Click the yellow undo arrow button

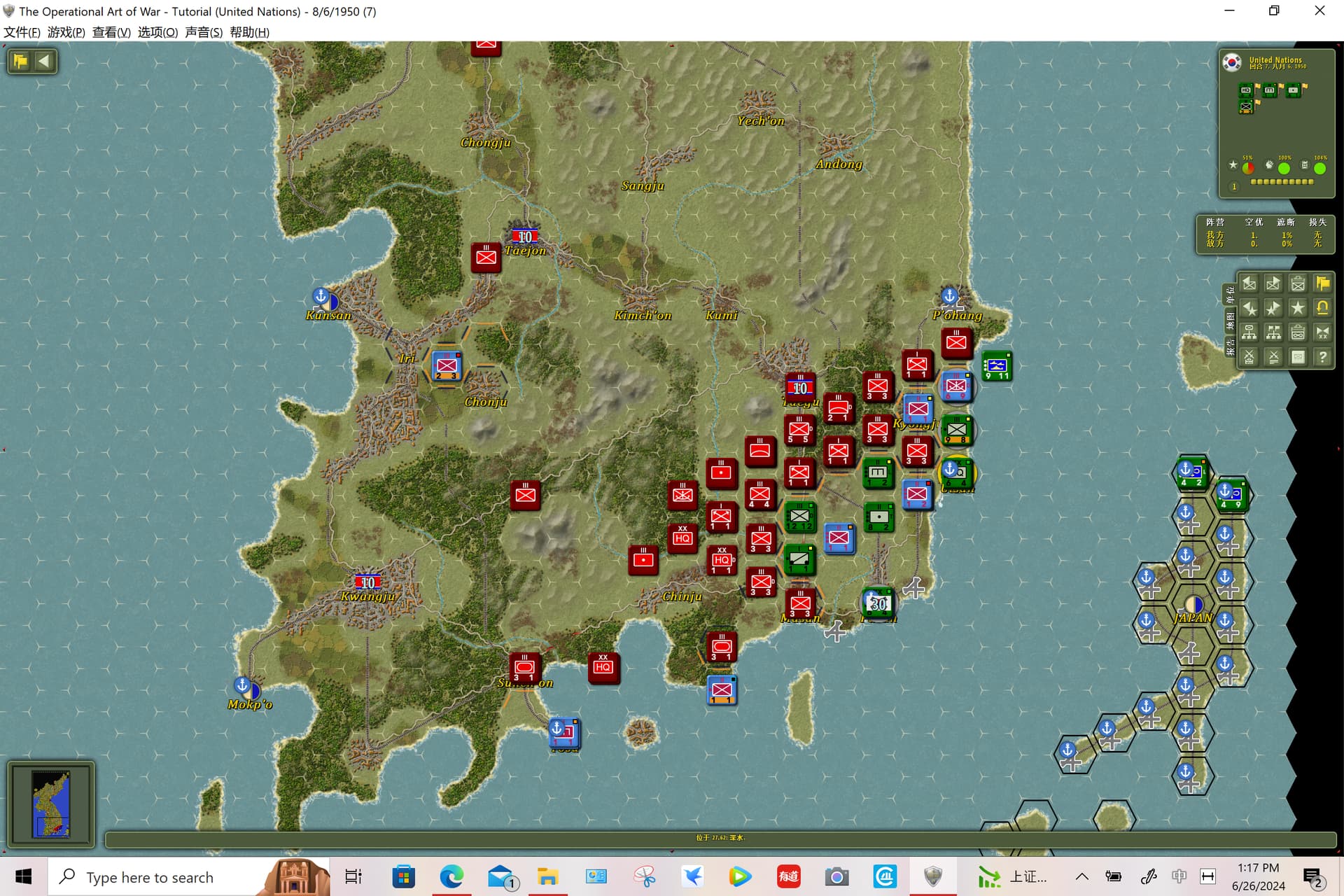click(x=1322, y=308)
